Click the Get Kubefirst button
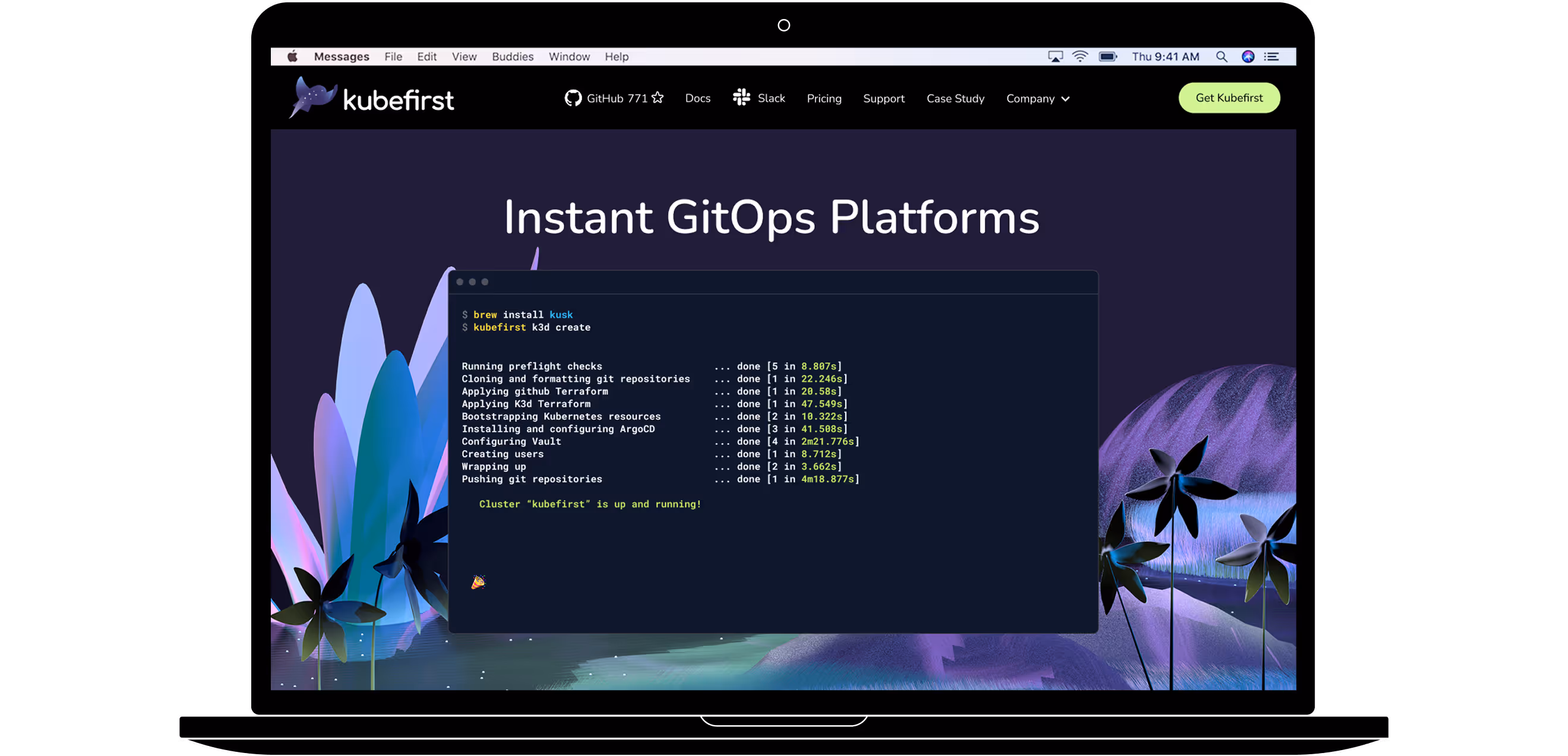Viewport: 1568px width, 756px height. coord(1229,98)
